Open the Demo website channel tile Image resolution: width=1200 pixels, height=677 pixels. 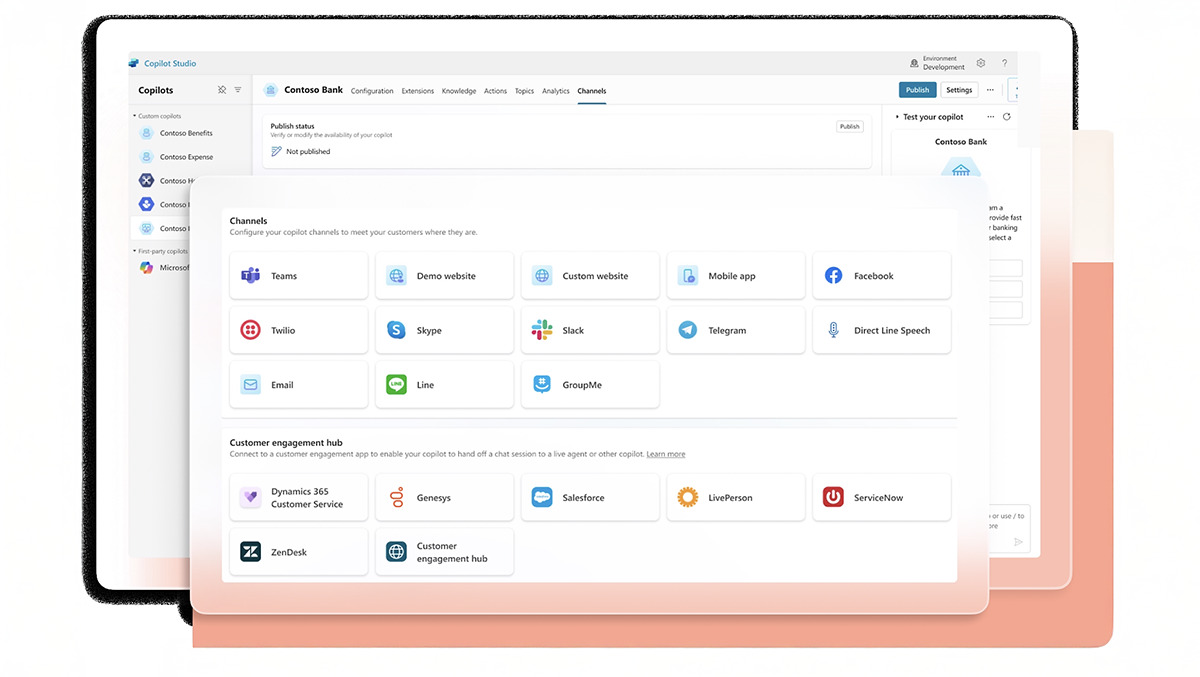click(445, 276)
